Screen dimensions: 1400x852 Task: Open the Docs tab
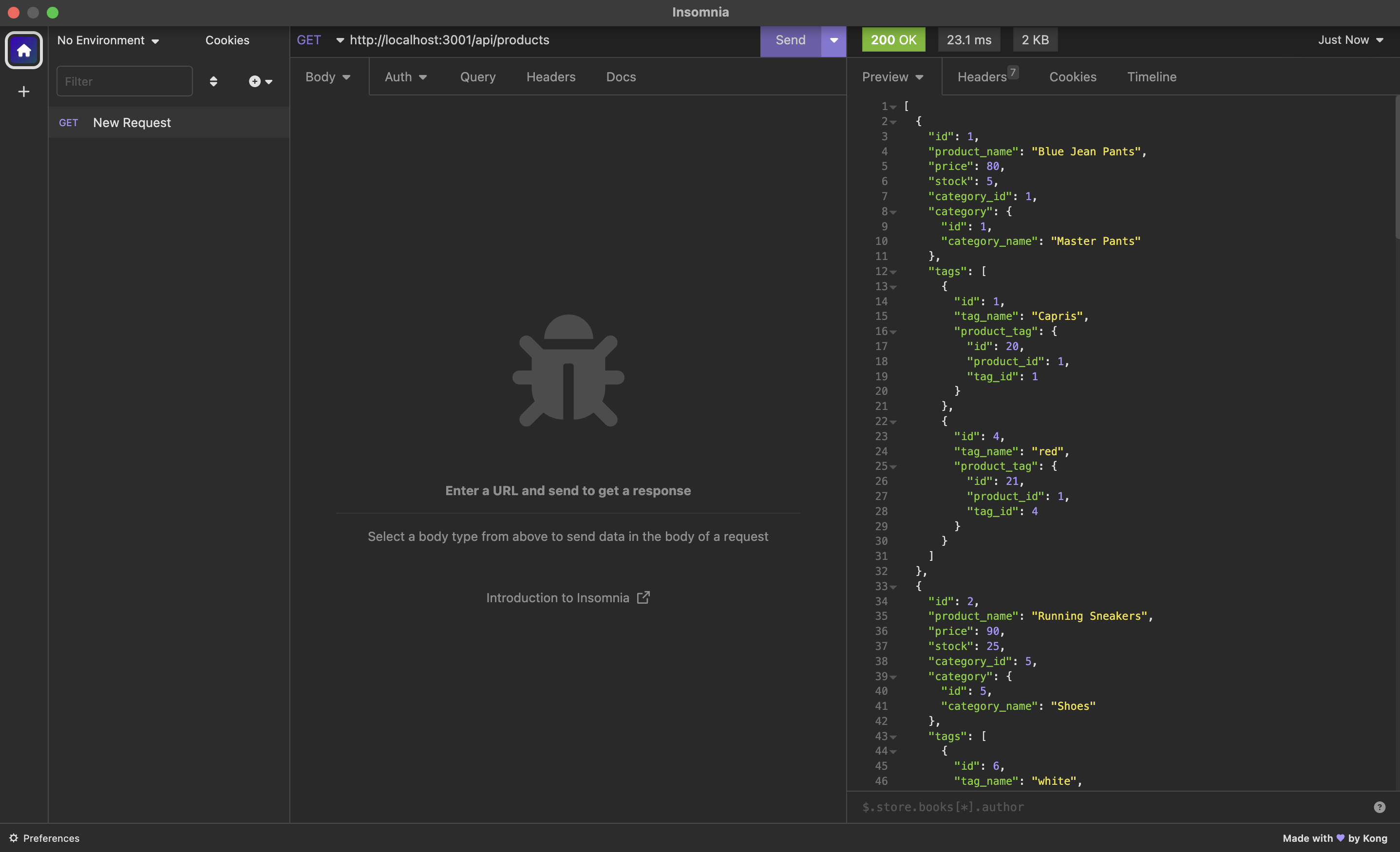coord(621,77)
